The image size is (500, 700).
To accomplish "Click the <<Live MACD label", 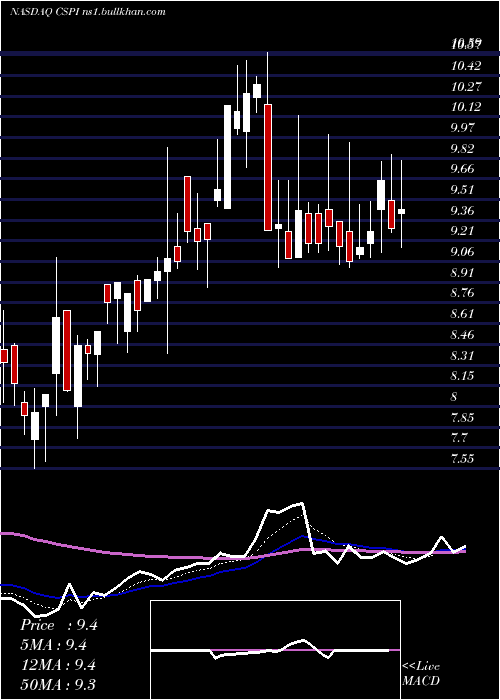I will [x=421, y=674].
